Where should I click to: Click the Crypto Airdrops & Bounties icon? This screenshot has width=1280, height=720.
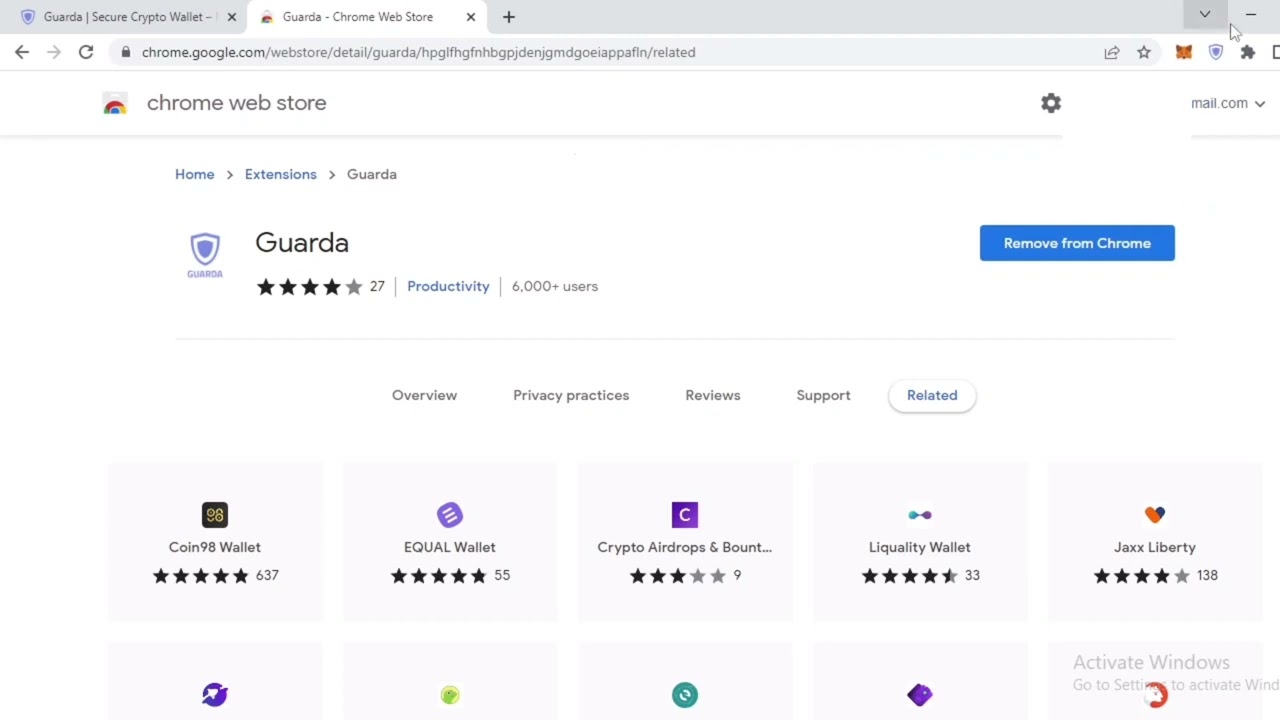pos(685,515)
